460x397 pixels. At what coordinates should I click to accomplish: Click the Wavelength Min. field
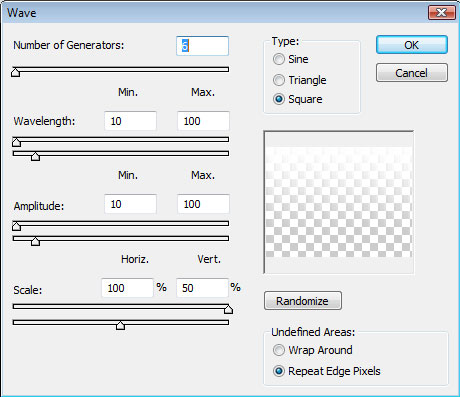pos(130,121)
